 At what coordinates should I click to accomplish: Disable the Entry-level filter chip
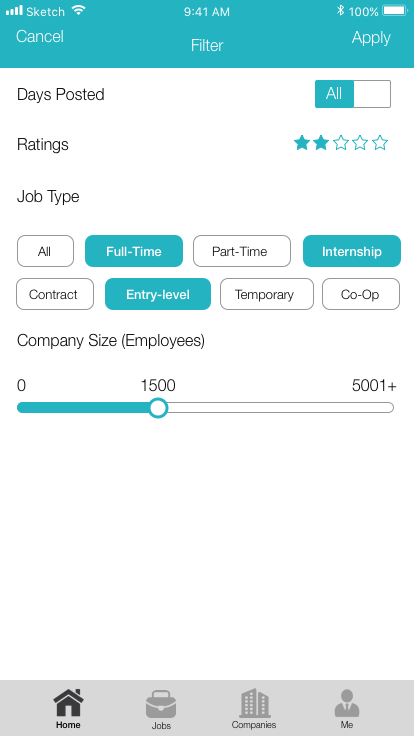click(x=158, y=294)
